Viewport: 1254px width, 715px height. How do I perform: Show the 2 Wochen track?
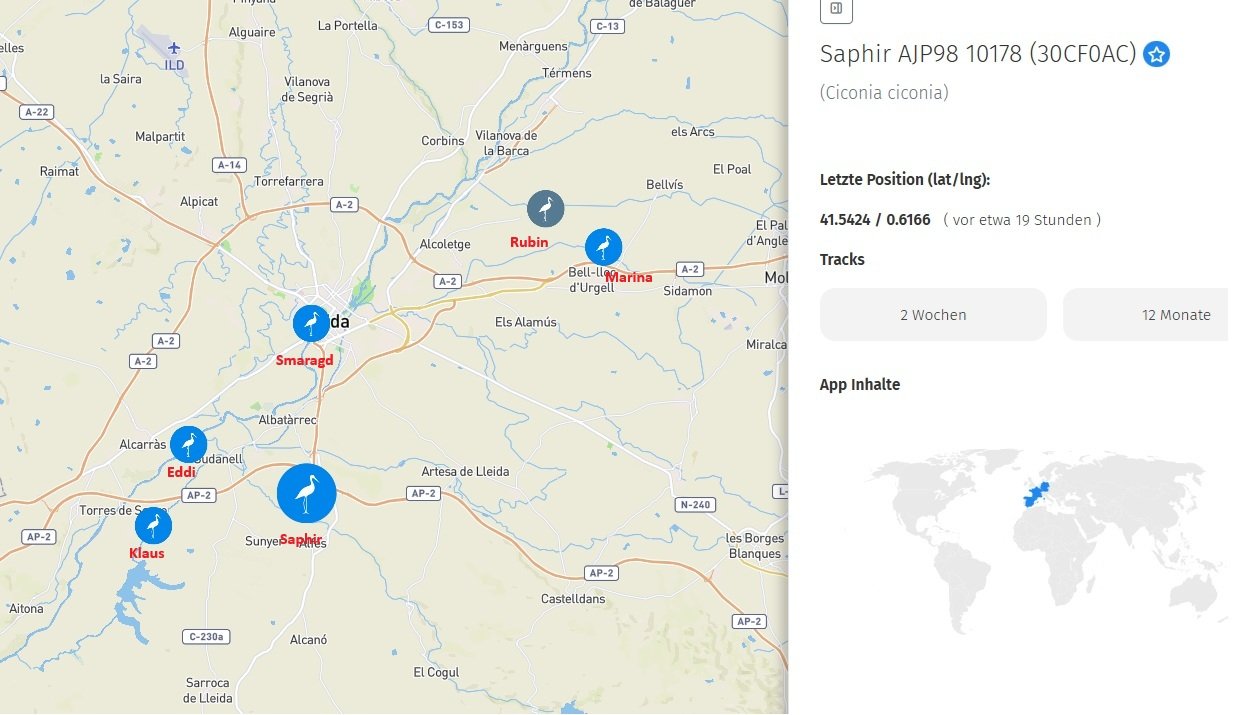tap(933, 315)
